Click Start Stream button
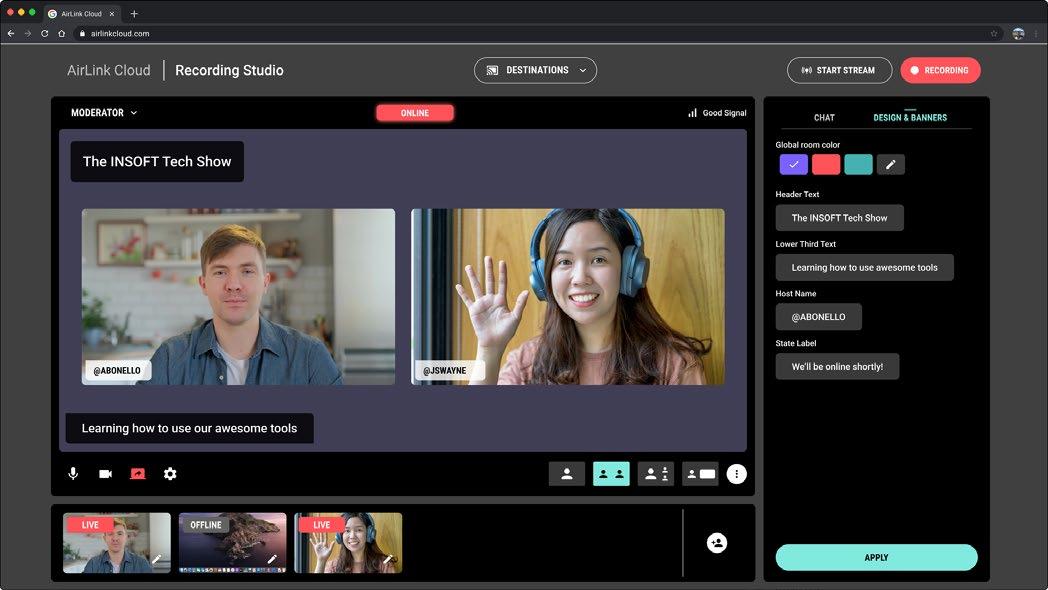The height and width of the screenshot is (590, 1048). click(839, 70)
